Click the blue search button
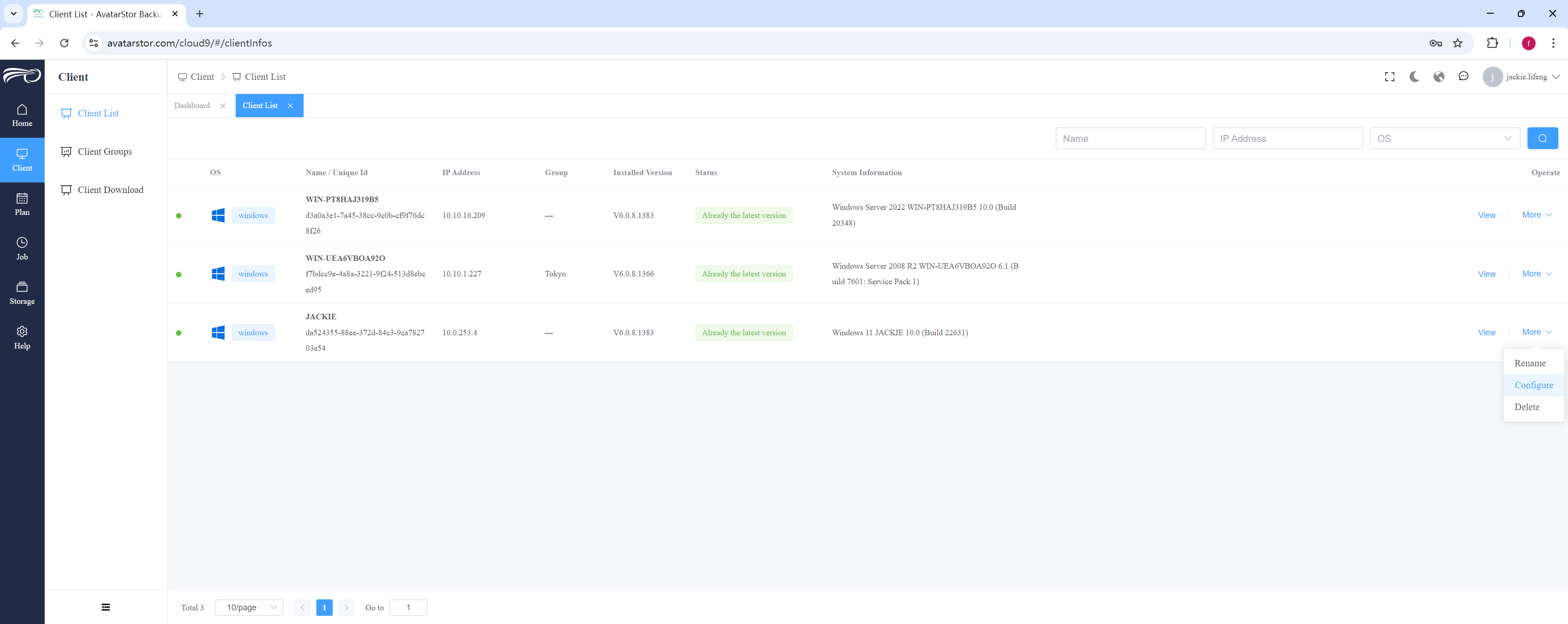 pos(1542,138)
